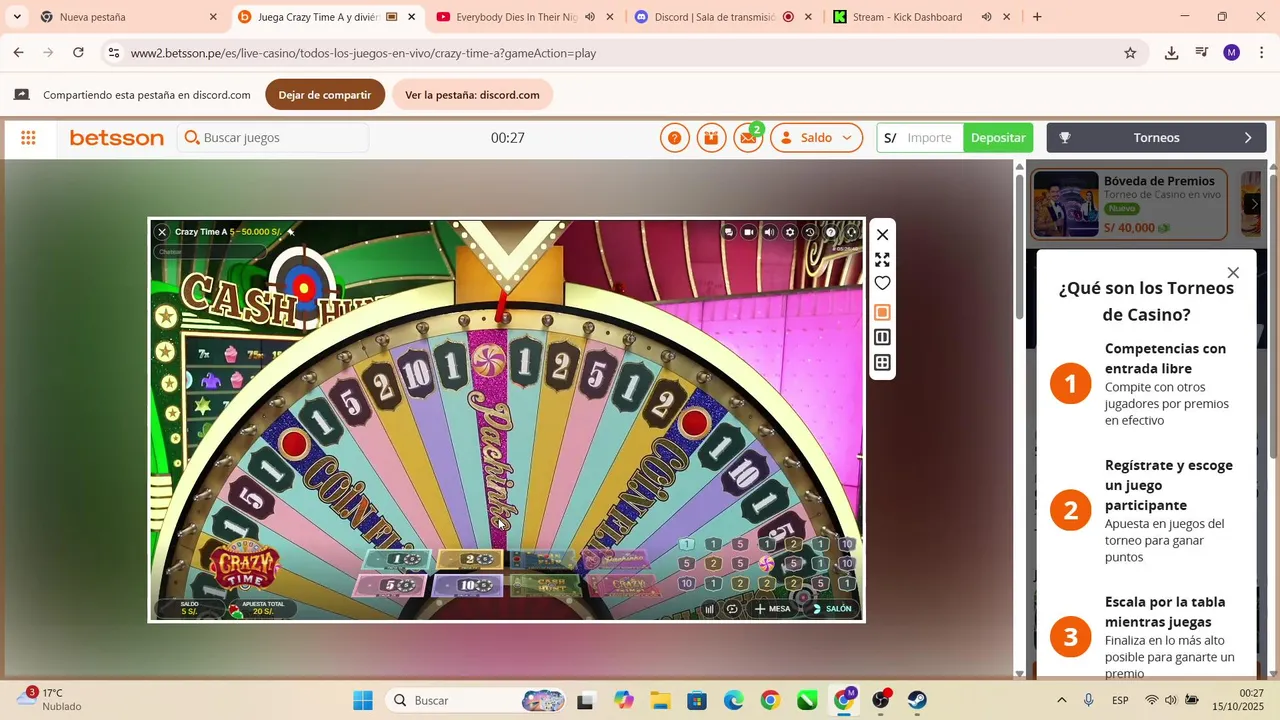Place a bet on the 10 spot
Image resolution: width=1280 pixels, height=720 pixels.
[468, 585]
